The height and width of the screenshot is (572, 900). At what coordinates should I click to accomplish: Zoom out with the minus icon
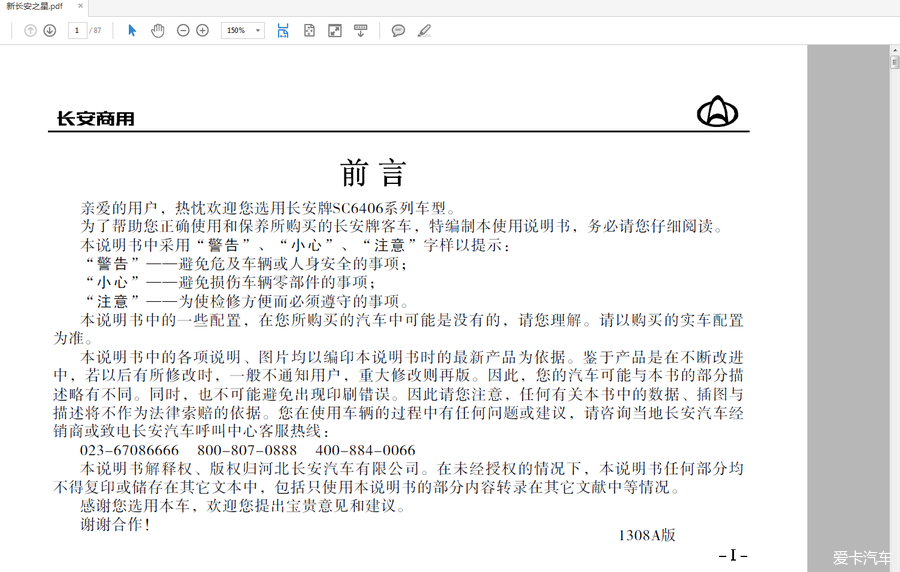183,30
